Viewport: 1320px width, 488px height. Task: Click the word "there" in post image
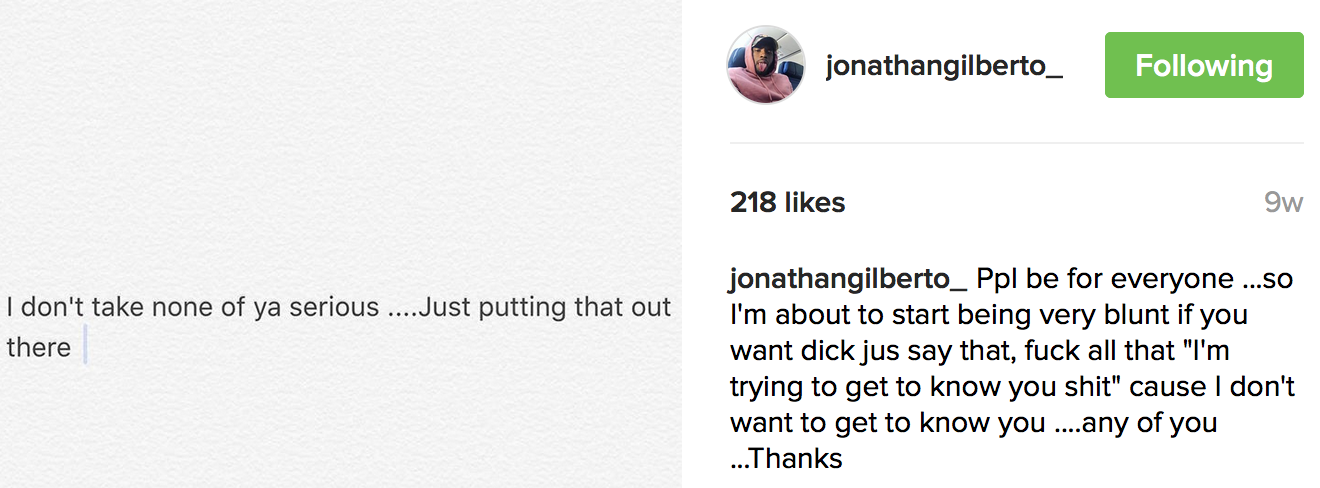39,348
